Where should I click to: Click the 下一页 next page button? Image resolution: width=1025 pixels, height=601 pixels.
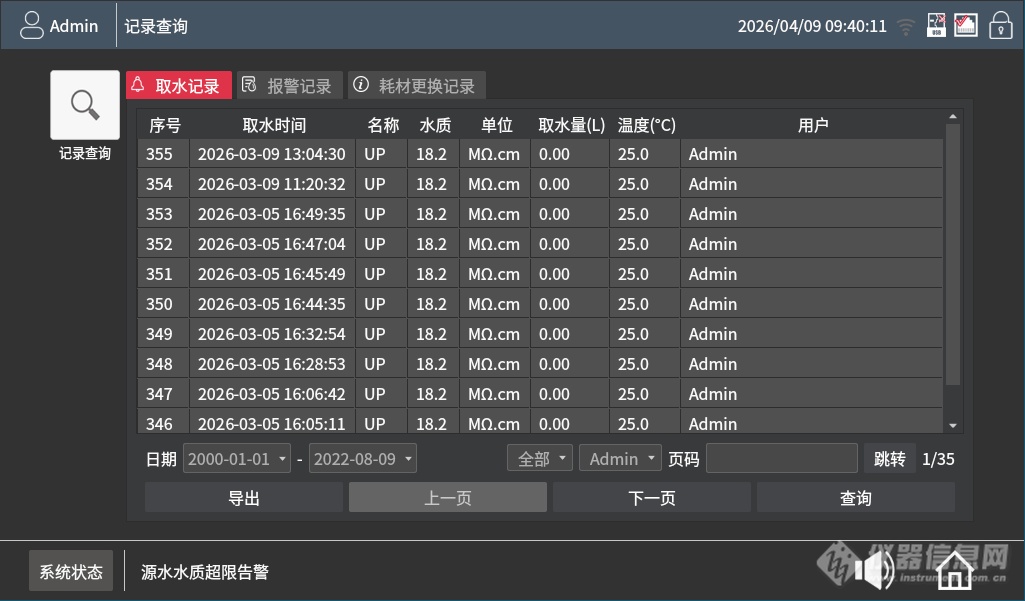(652, 498)
